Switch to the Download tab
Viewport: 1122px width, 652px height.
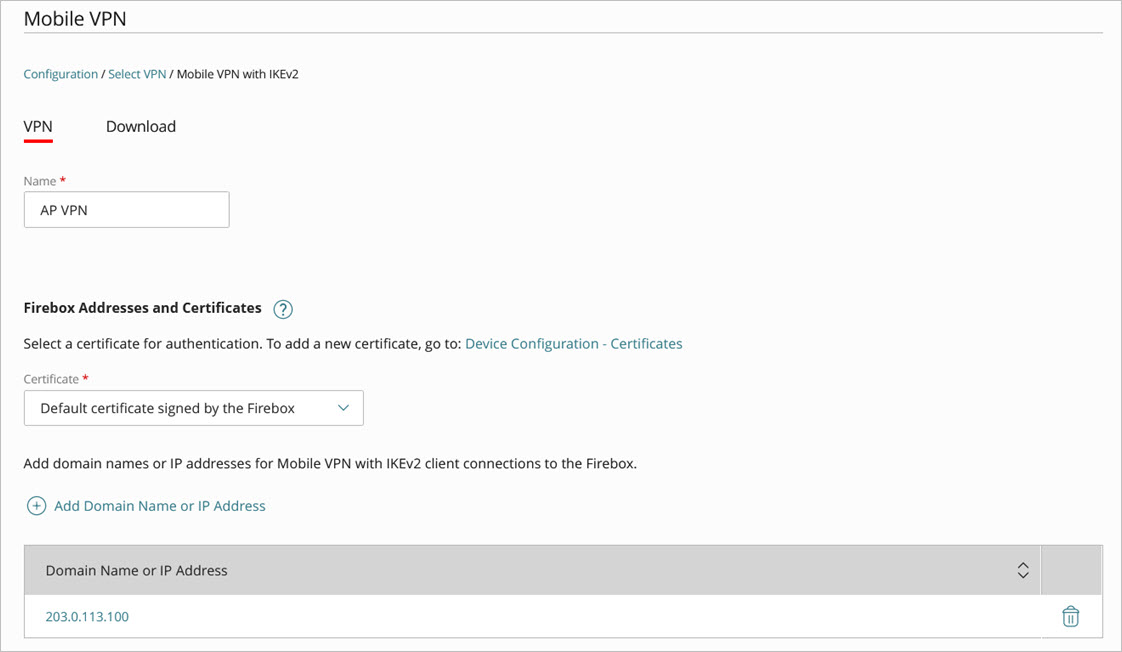pyautogui.click(x=140, y=126)
